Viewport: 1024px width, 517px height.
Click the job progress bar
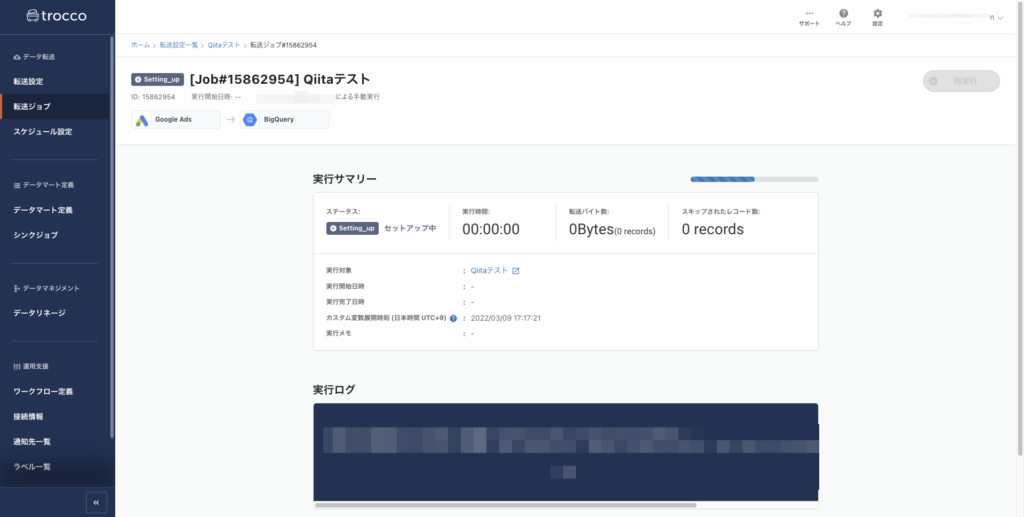click(753, 180)
